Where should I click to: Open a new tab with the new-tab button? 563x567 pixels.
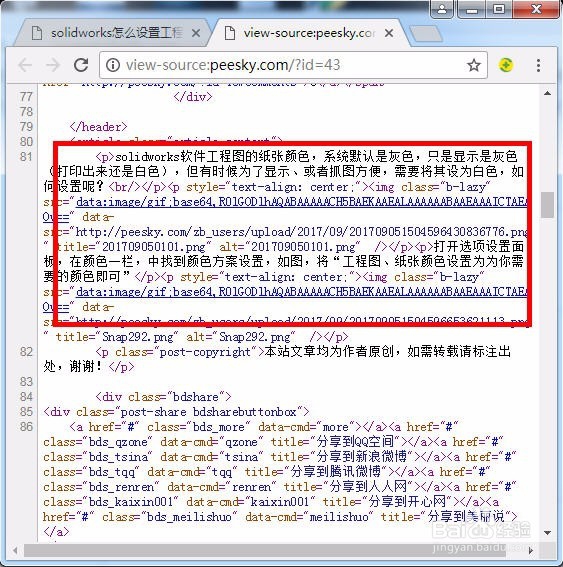click(x=426, y=34)
